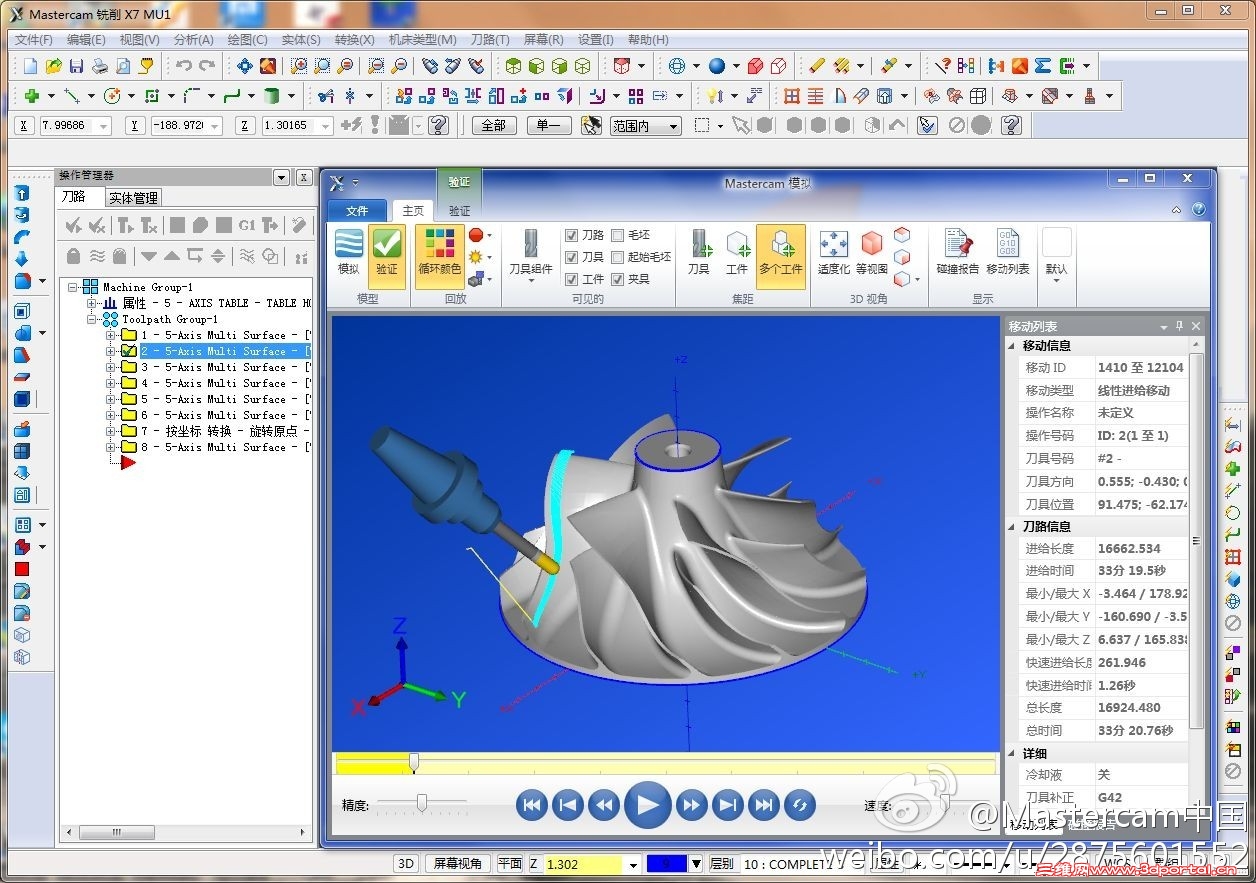Click the rewind playback button

click(x=603, y=804)
